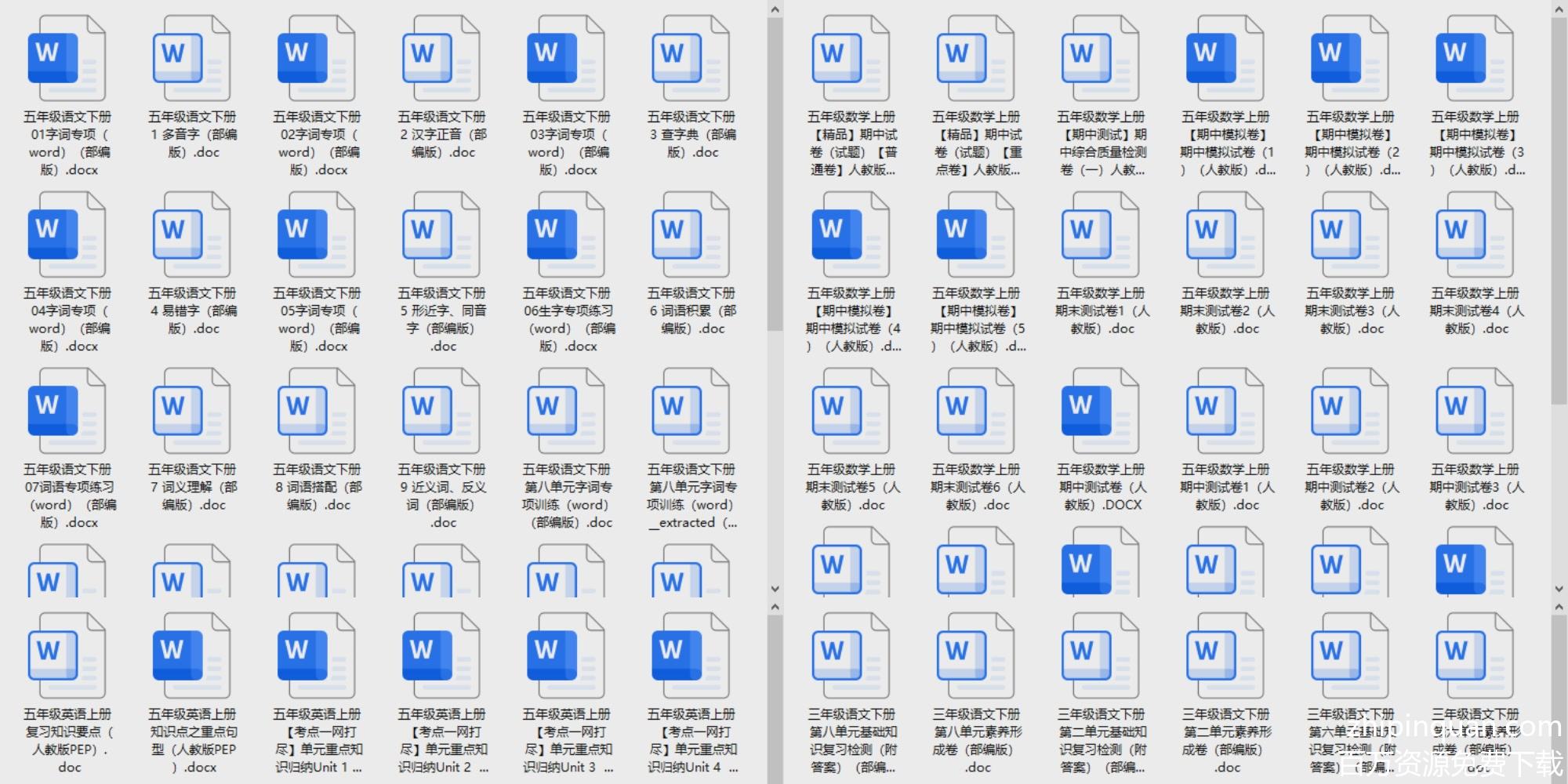
Task: Click the scrollbar thumb of 五年级数学上册 pane
Action: (x=1559, y=211)
